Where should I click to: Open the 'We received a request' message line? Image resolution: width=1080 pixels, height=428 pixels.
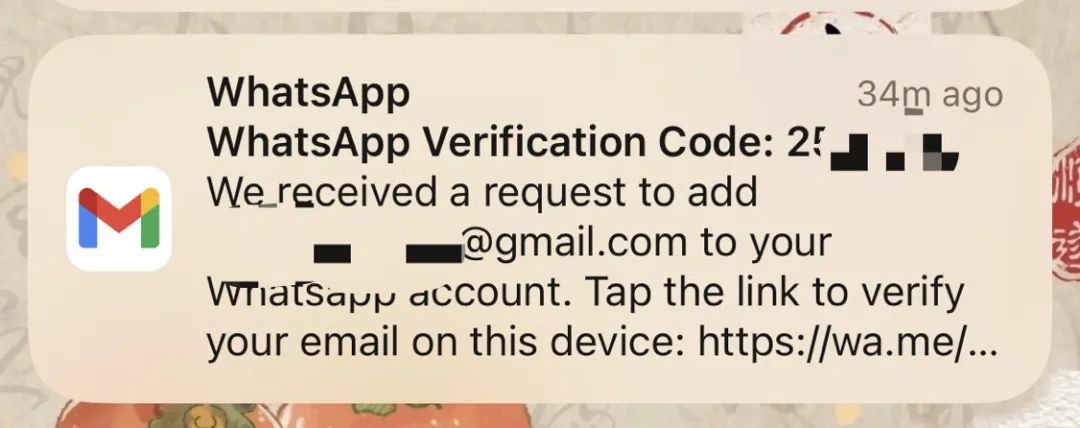[x=482, y=193]
